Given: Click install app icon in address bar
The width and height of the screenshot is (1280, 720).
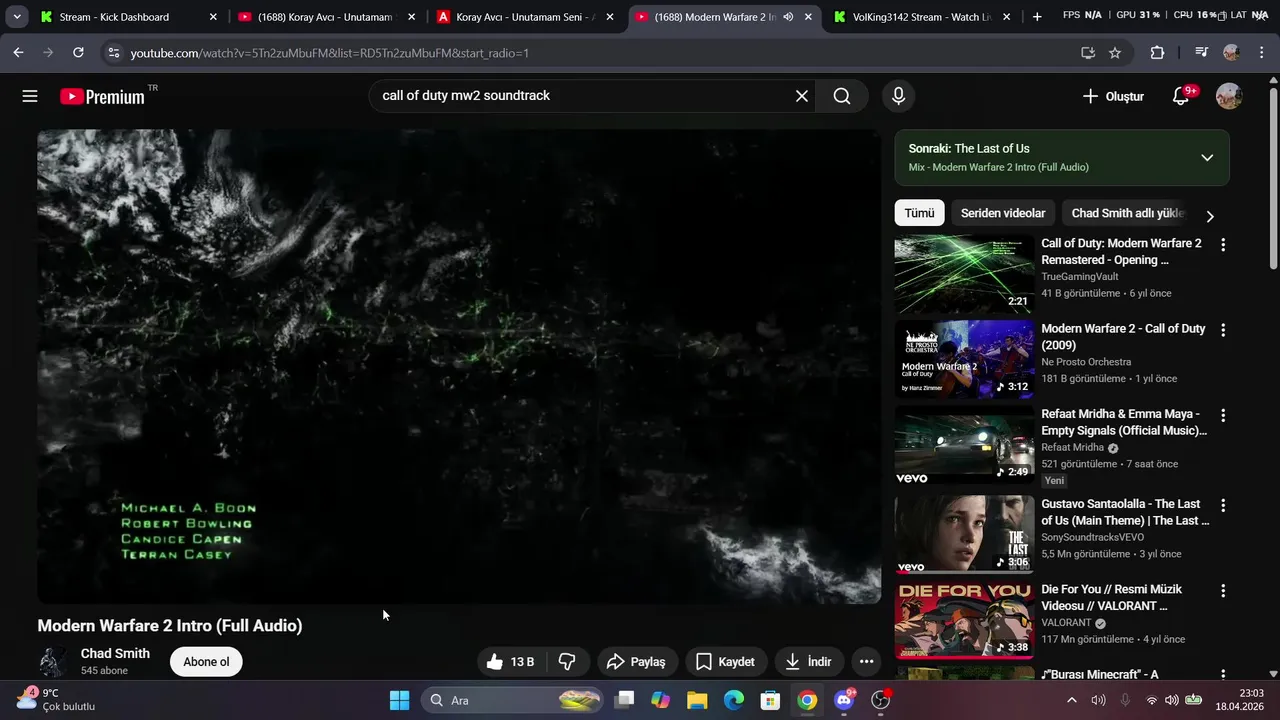Looking at the screenshot, I should tap(1088, 53).
